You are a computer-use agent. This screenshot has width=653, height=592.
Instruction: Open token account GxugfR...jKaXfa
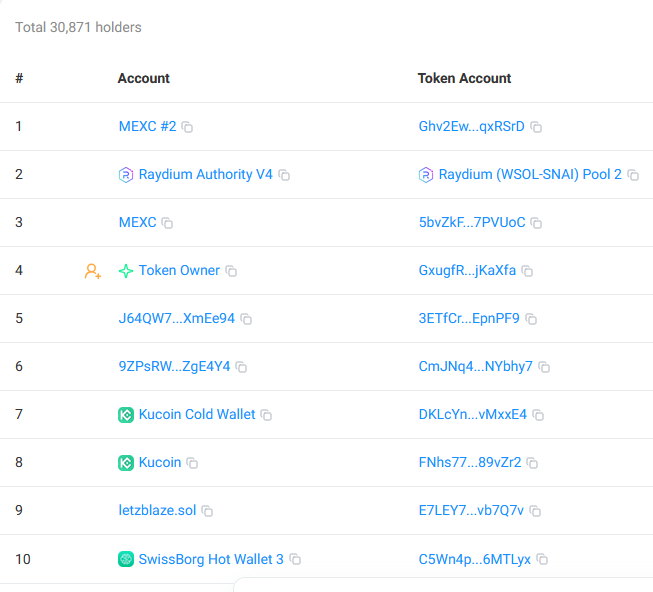467,270
